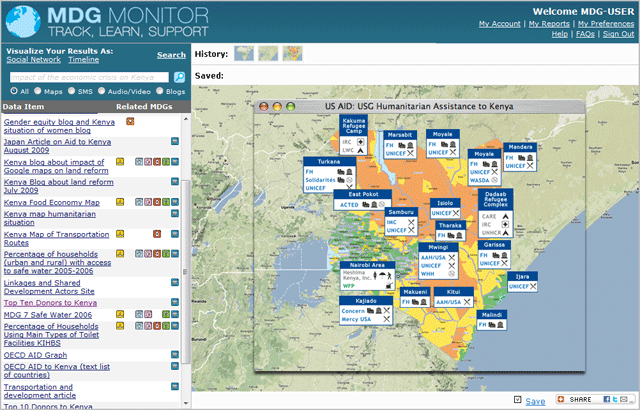Click the Kakuma Refugee Camp label on map
Image resolution: width=640 pixels, height=410 pixels.
[x=353, y=126]
